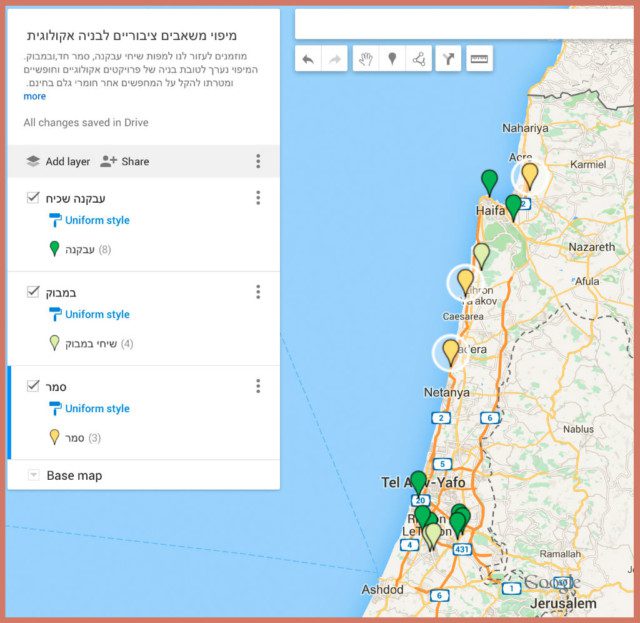
Task: Click green marker on Tel Aviv-Yafo label
Action: [x=418, y=483]
